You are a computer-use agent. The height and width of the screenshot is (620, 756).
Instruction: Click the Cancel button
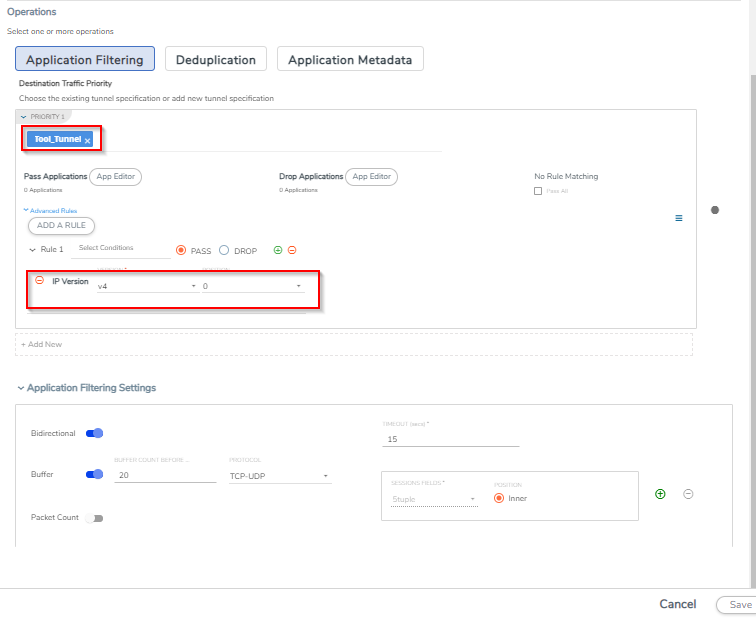[x=677, y=604]
